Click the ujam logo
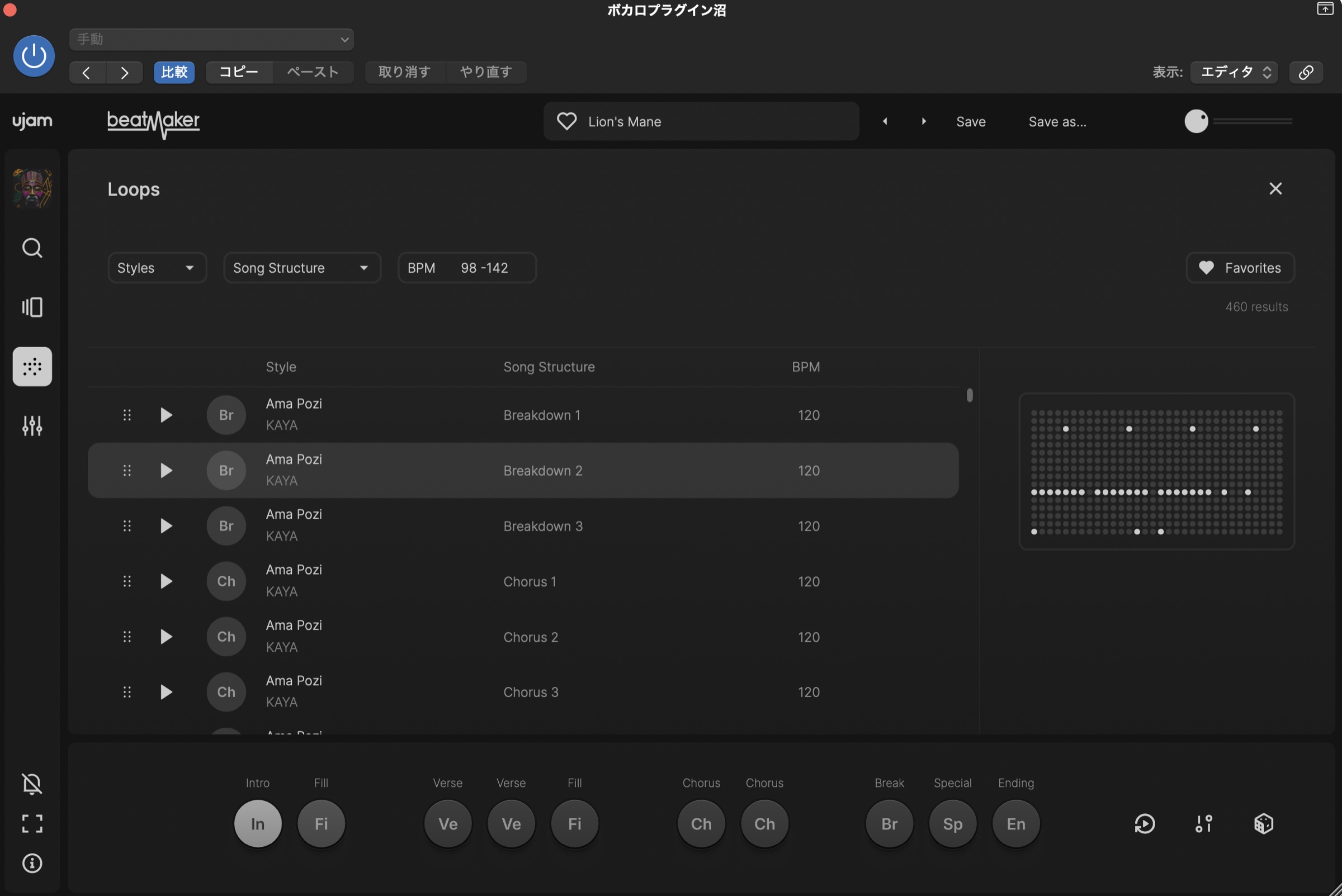 point(32,121)
